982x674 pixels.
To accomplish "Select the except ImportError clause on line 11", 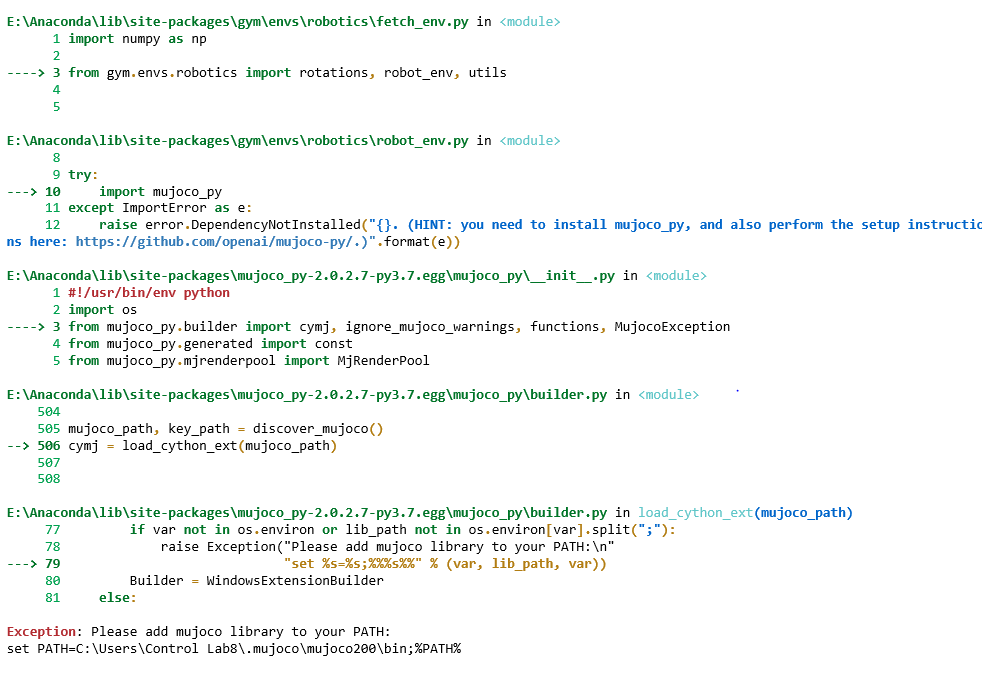I will pos(160,207).
